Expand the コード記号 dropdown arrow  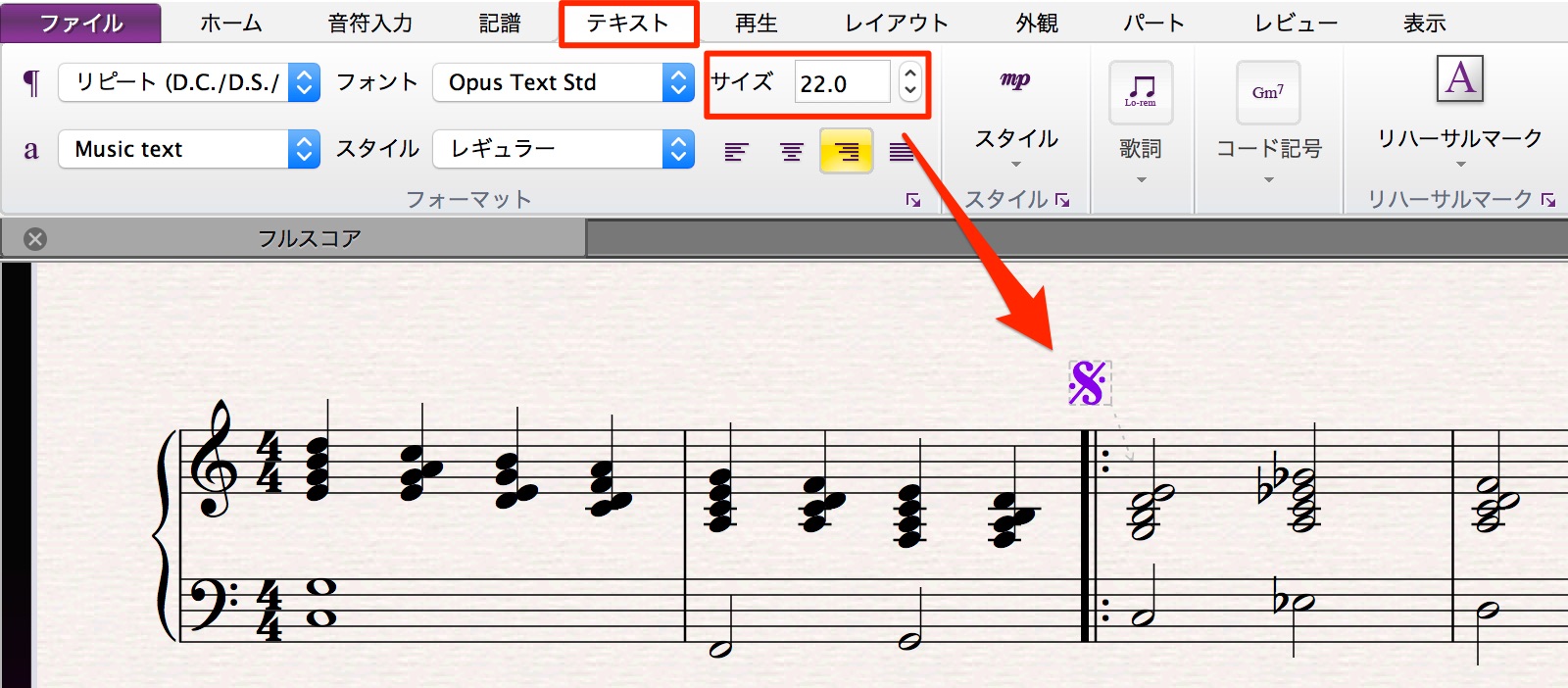pyautogui.click(x=1269, y=180)
